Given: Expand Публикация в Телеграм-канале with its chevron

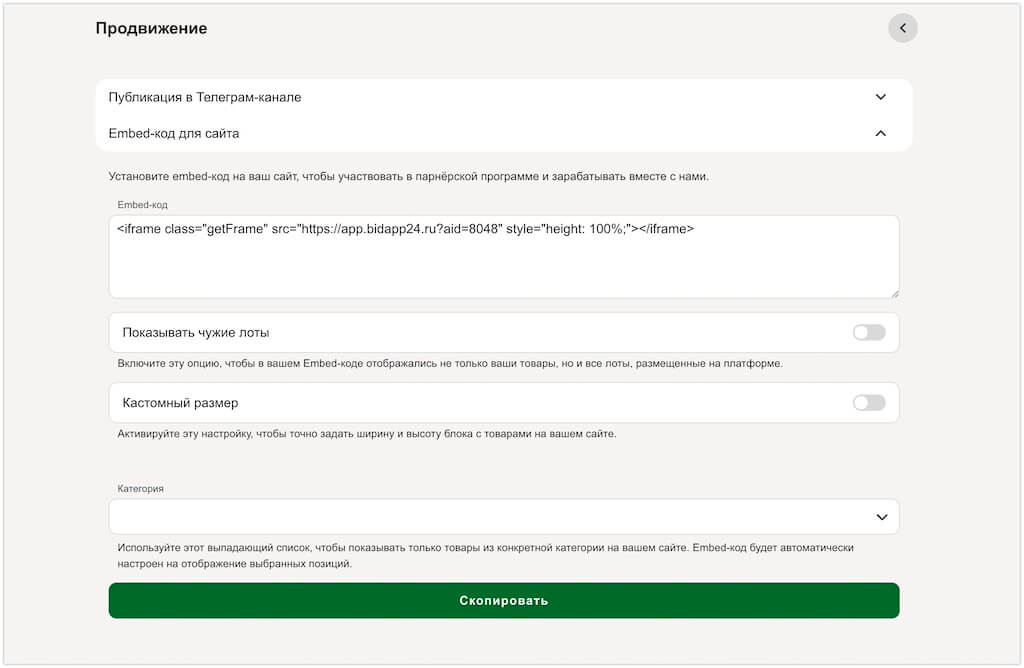Looking at the screenshot, I should point(880,97).
